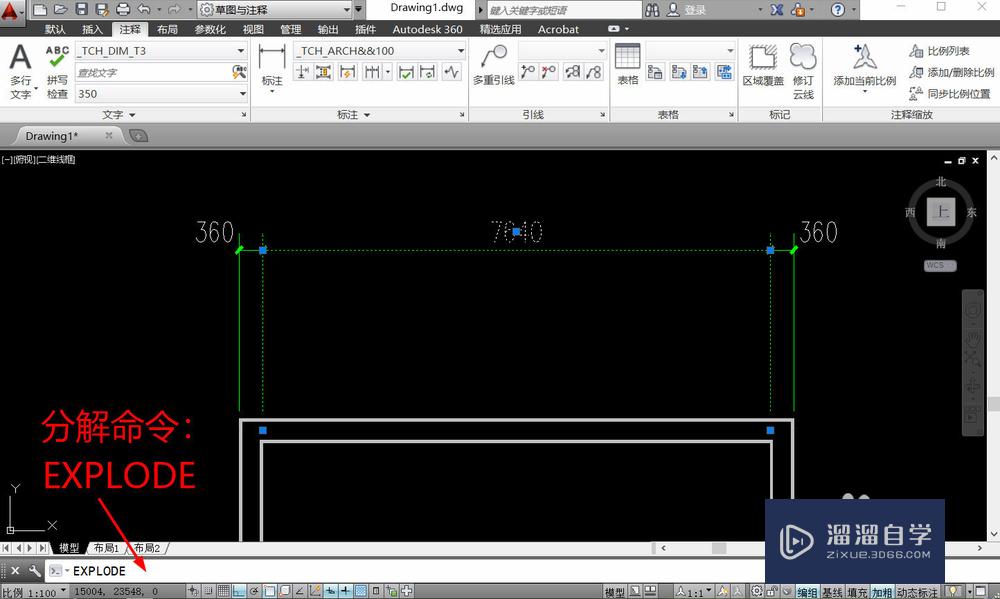Click the dimension jog line icon

point(452,72)
